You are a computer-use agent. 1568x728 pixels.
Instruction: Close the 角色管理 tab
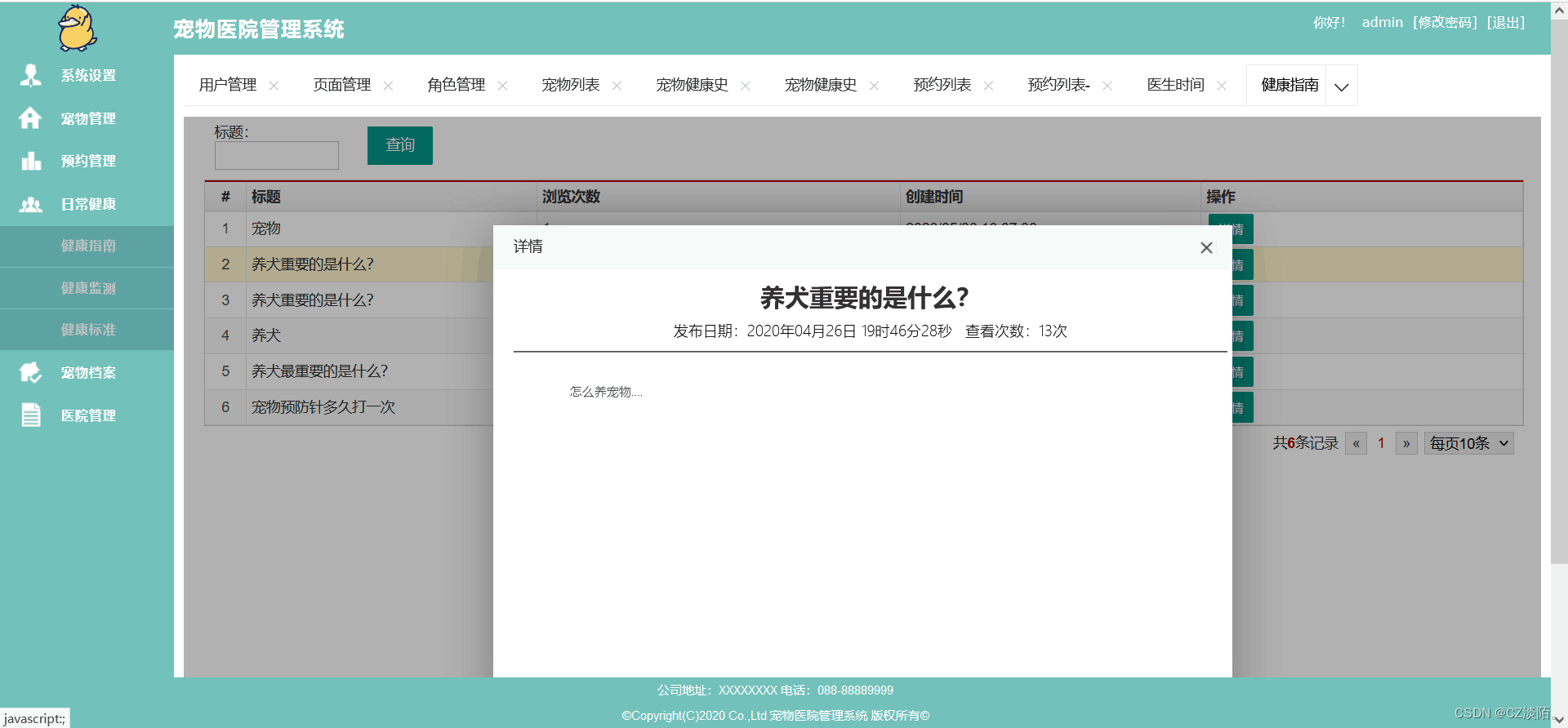(x=502, y=86)
